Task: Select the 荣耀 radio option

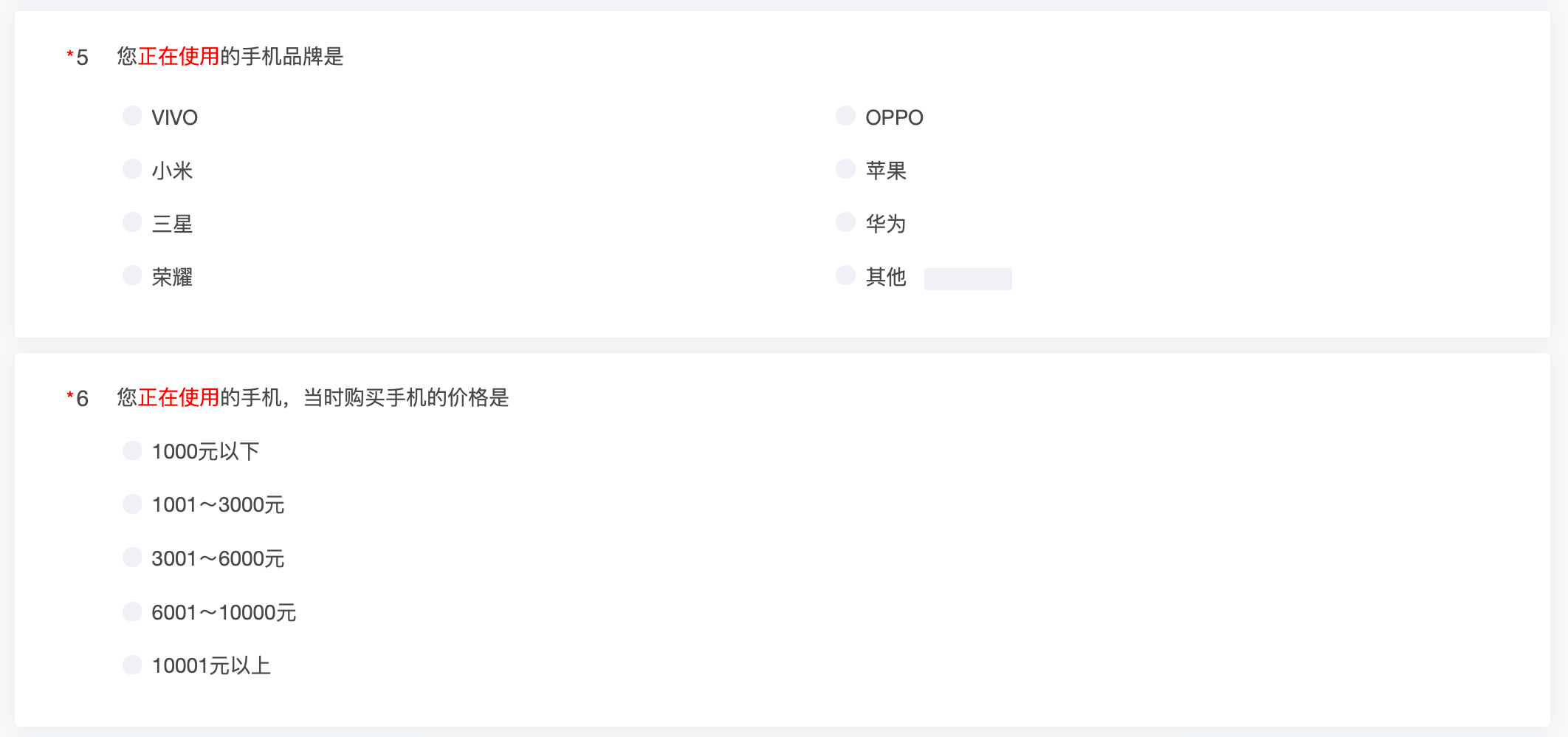Action: (x=132, y=275)
